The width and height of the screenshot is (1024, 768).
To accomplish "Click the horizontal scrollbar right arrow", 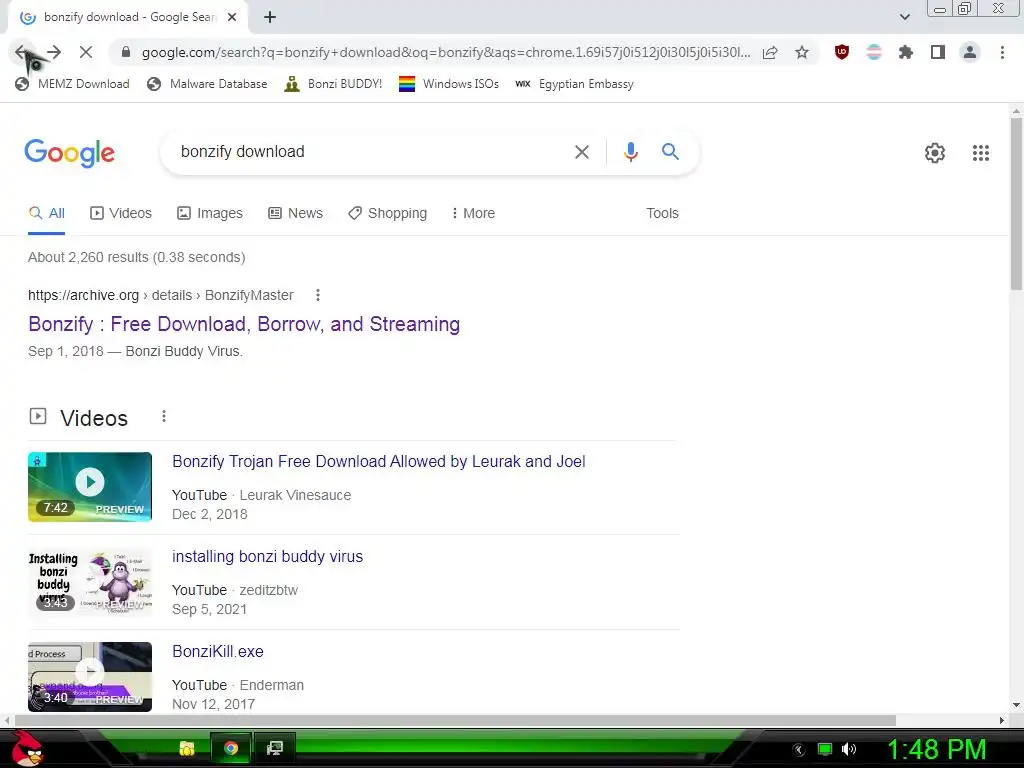I will click(x=1002, y=720).
